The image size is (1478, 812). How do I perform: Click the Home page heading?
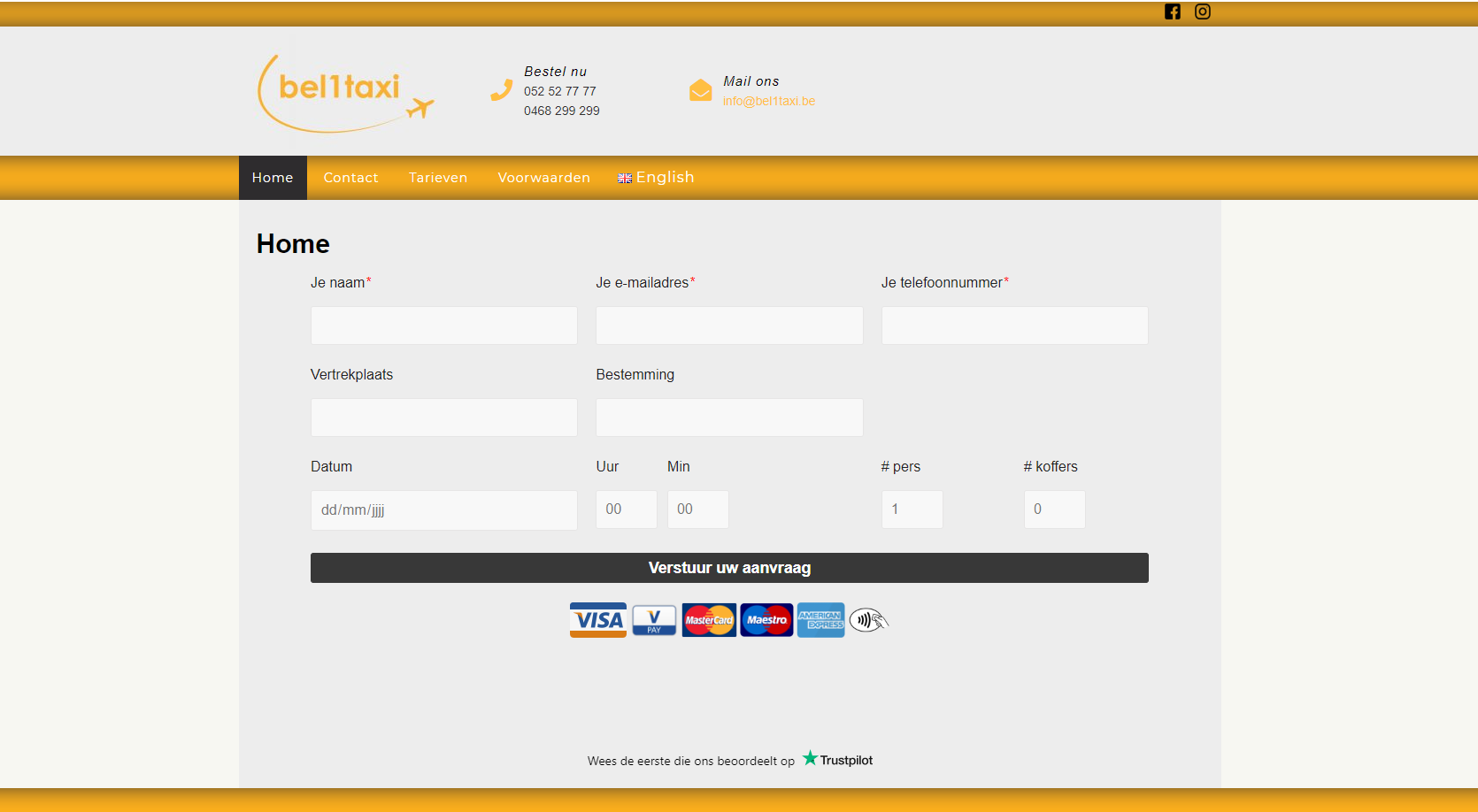point(293,244)
